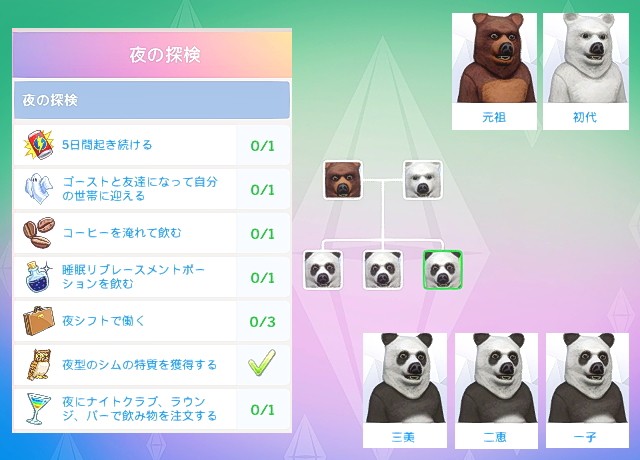
Task: Open the 初代 polar bear portrait
Action: click(x=586, y=71)
